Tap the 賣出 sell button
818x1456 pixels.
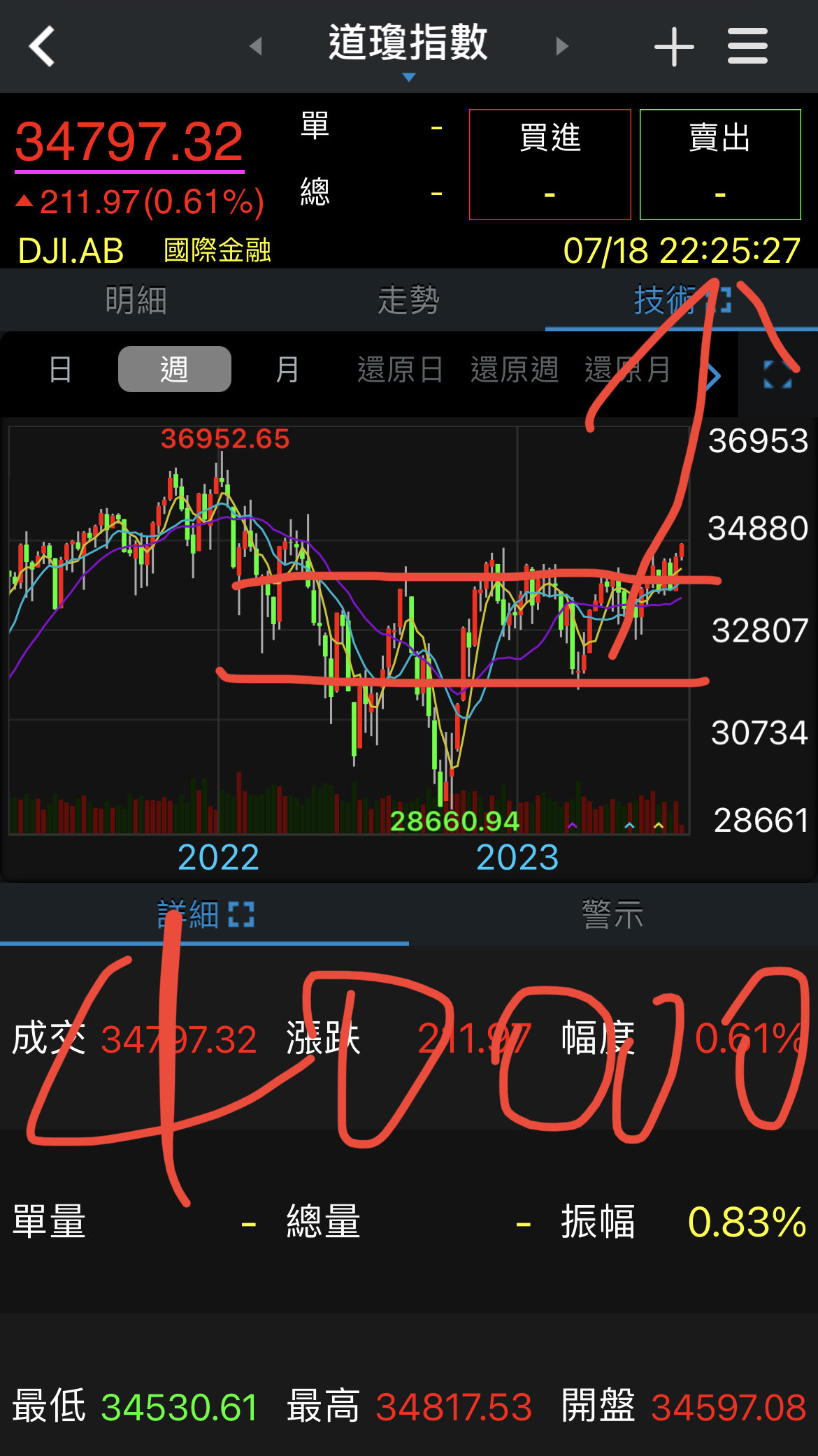tap(720, 164)
